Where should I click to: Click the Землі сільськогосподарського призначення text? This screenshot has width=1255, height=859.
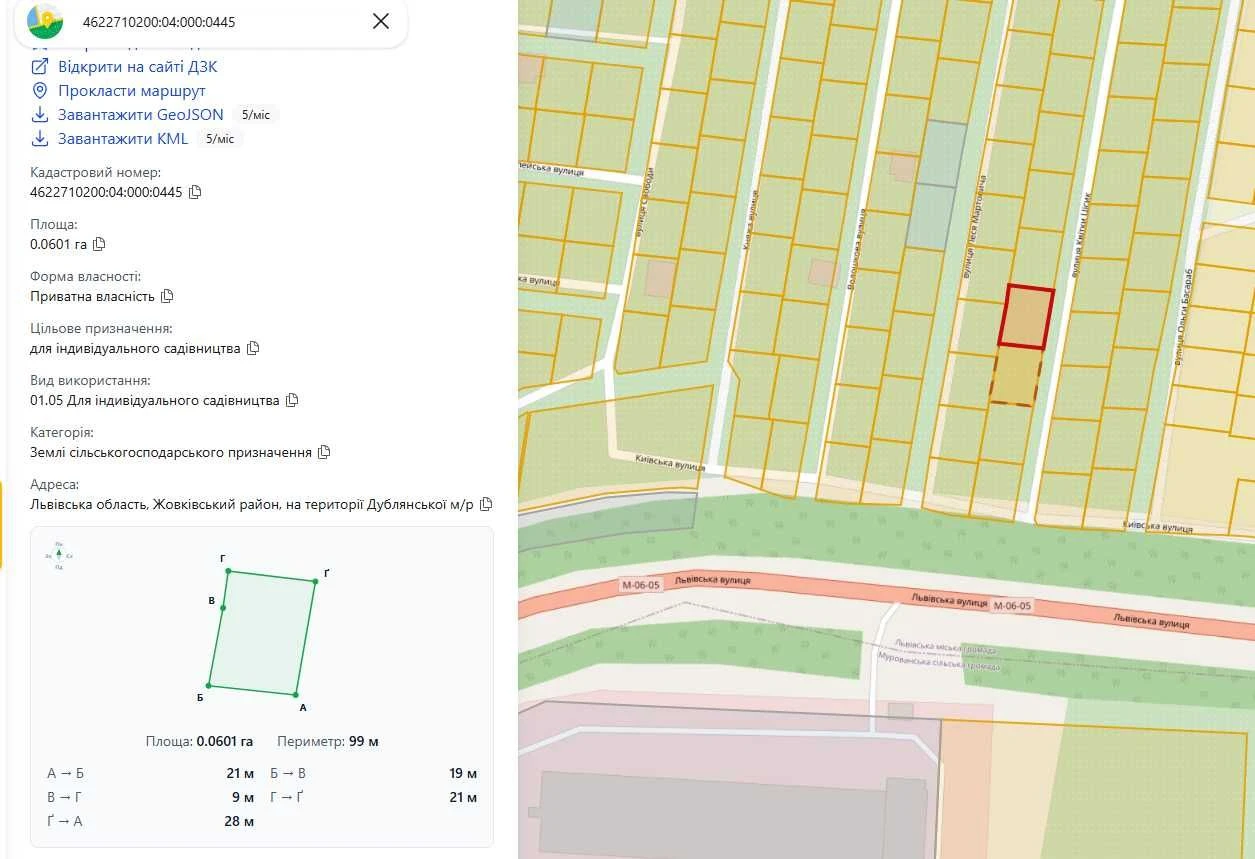(x=171, y=452)
